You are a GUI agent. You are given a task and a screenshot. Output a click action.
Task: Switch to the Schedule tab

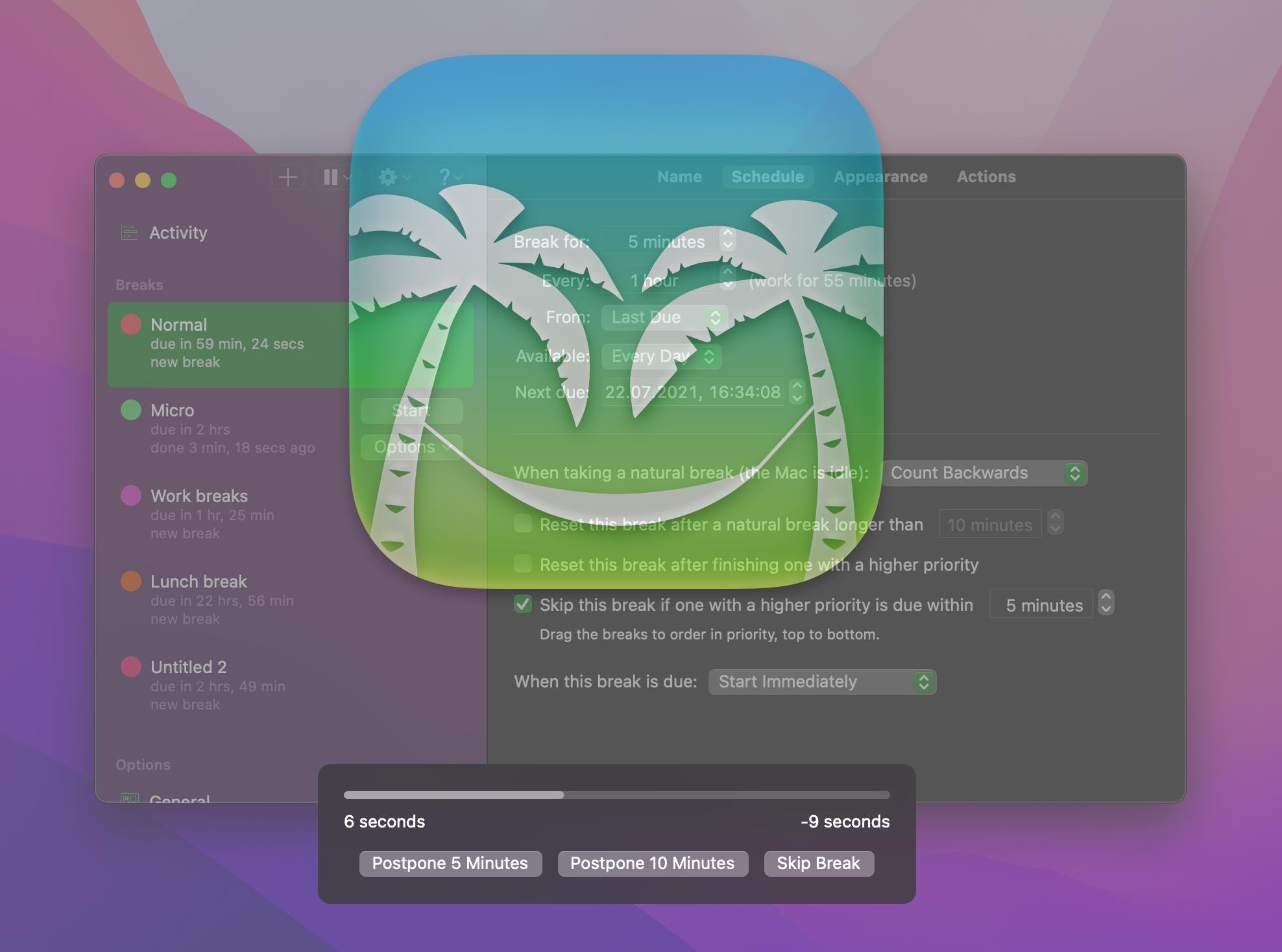[768, 177]
